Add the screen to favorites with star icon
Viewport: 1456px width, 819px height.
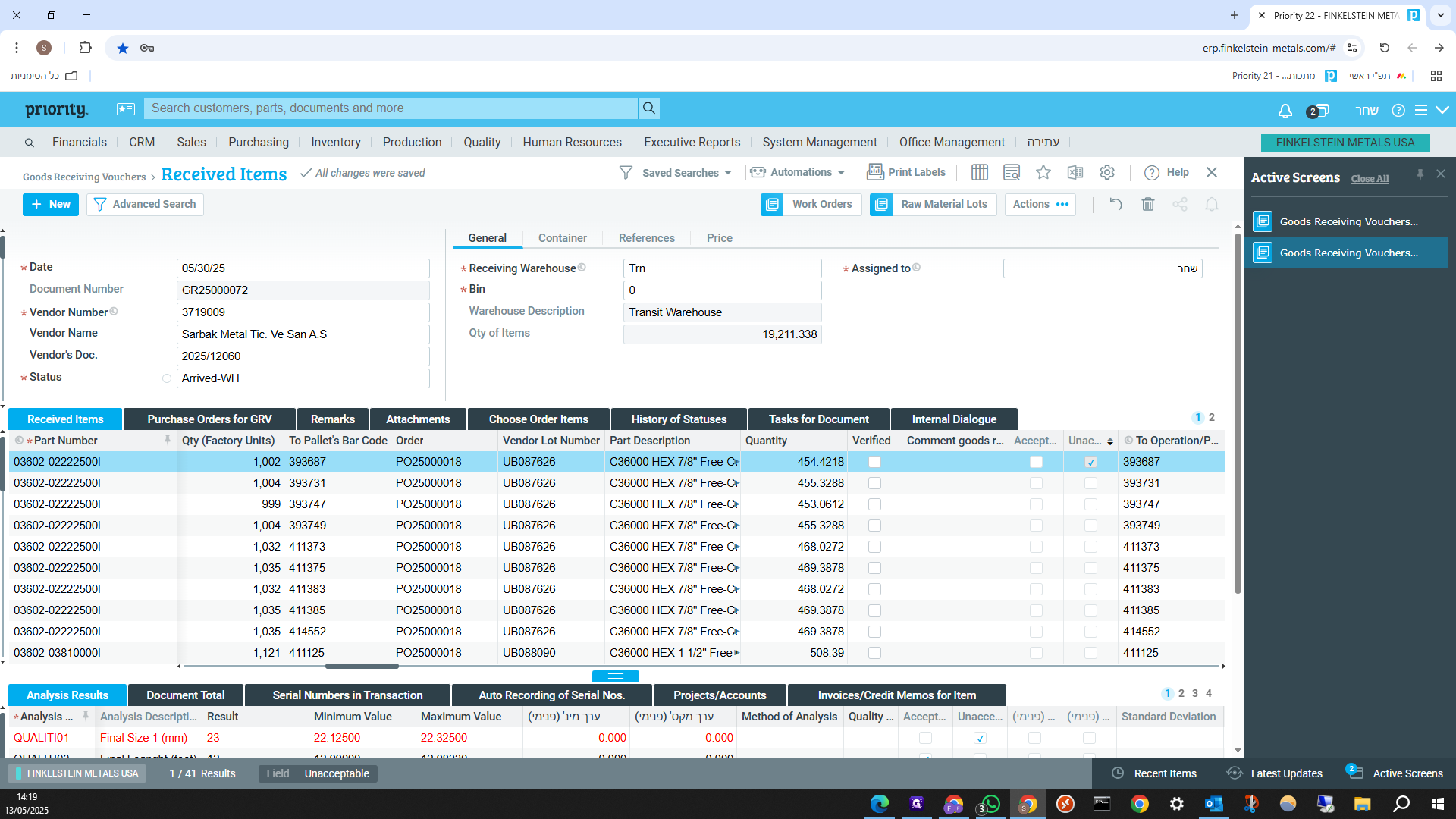[1043, 173]
